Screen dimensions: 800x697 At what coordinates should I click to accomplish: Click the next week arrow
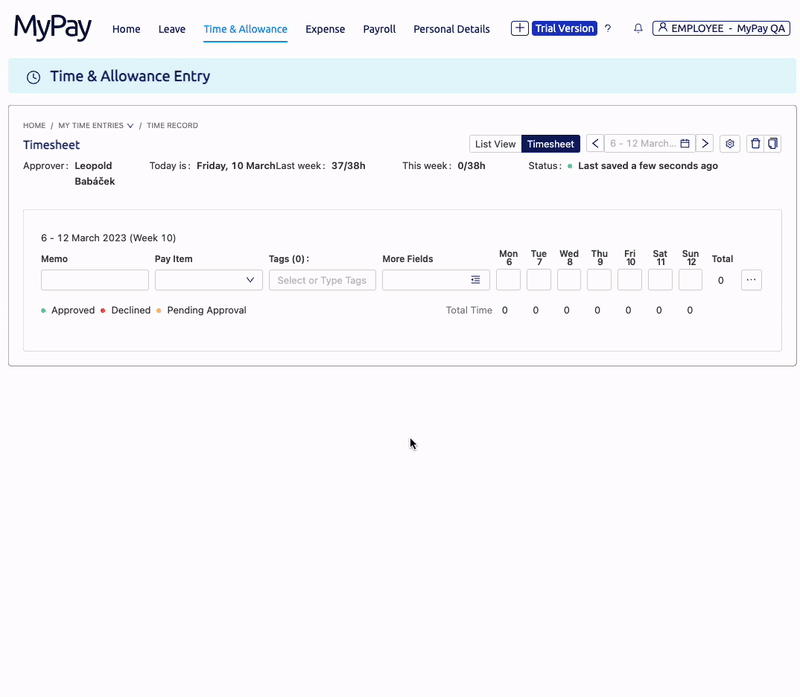tap(706, 143)
